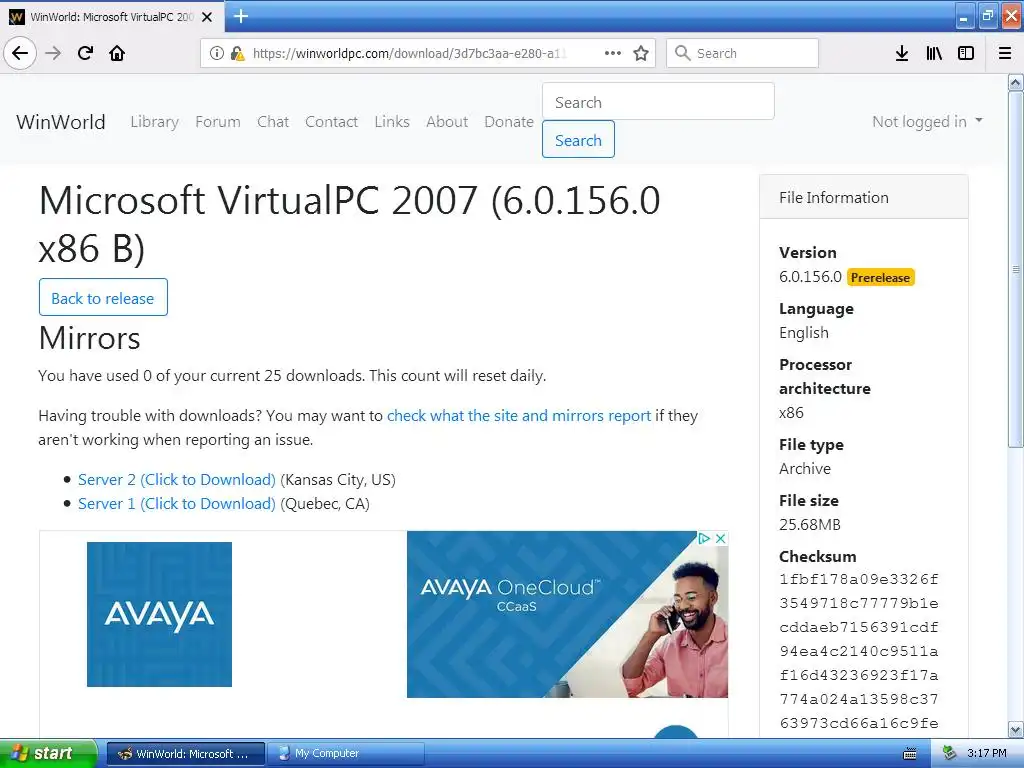Open the browser home page

pyautogui.click(x=117, y=53)
